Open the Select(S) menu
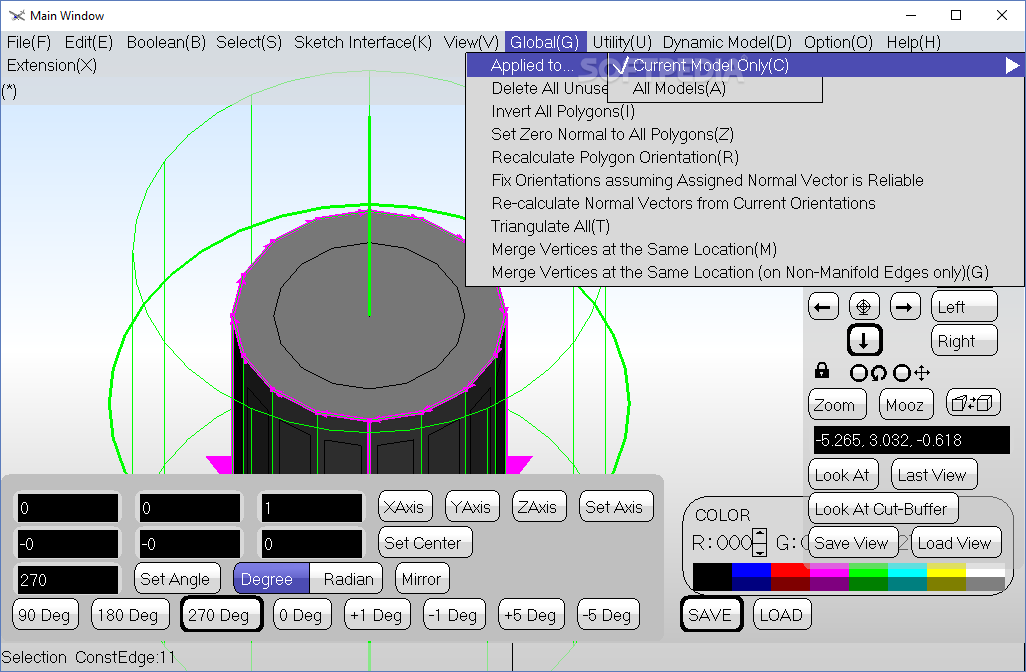The image size is (1026, 672). click(x=249, y=43)
